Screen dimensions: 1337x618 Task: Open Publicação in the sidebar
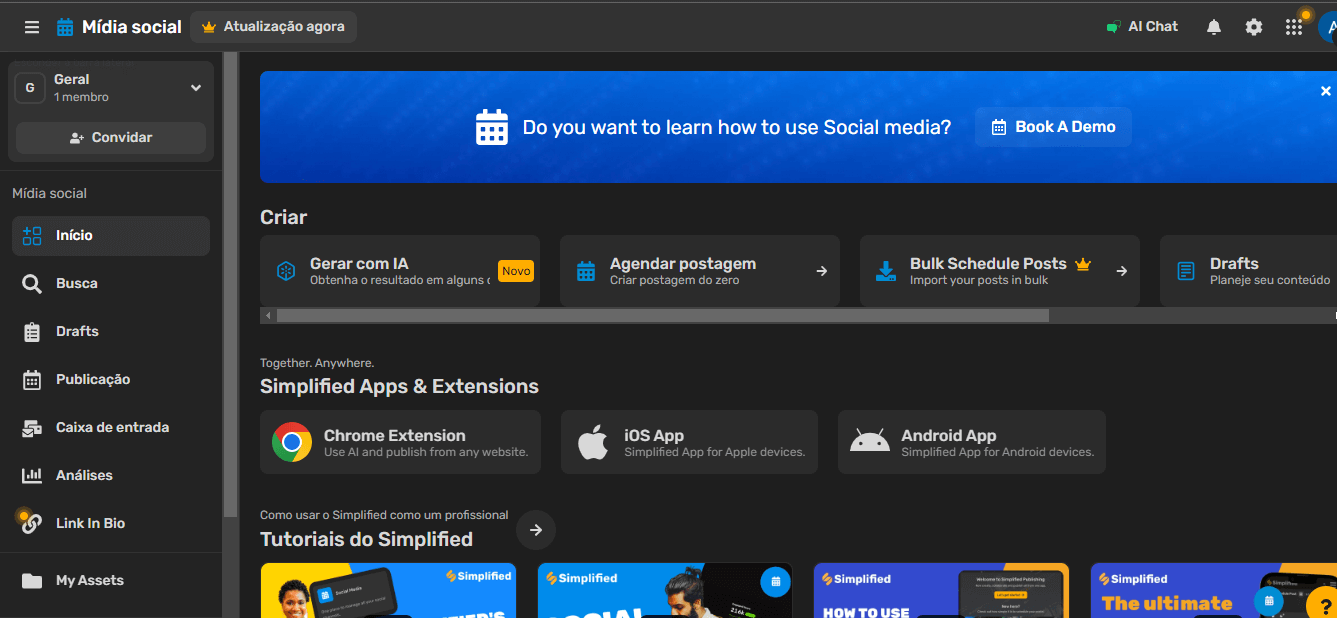point(111,380)
